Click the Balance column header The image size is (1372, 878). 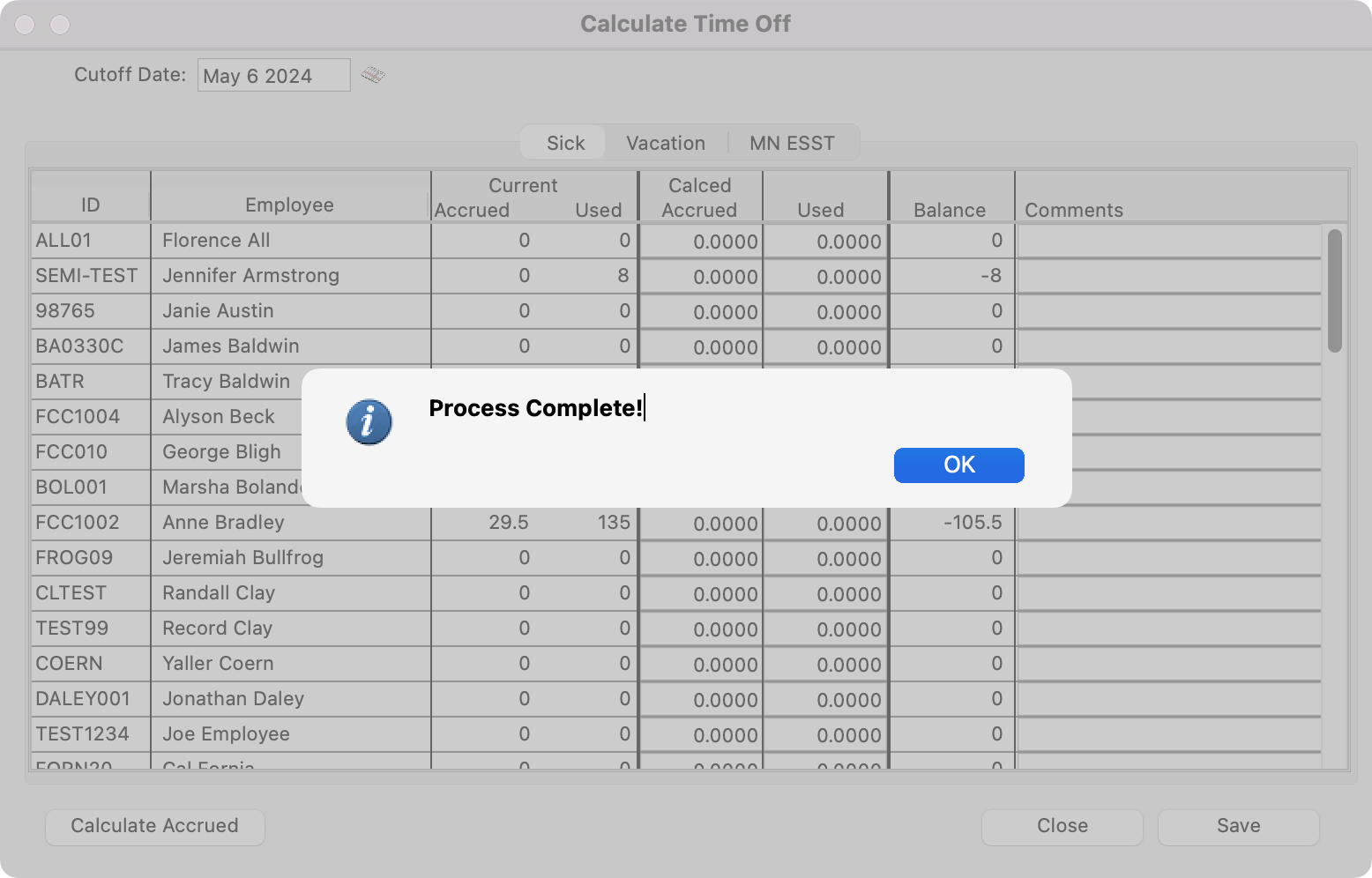949,210
